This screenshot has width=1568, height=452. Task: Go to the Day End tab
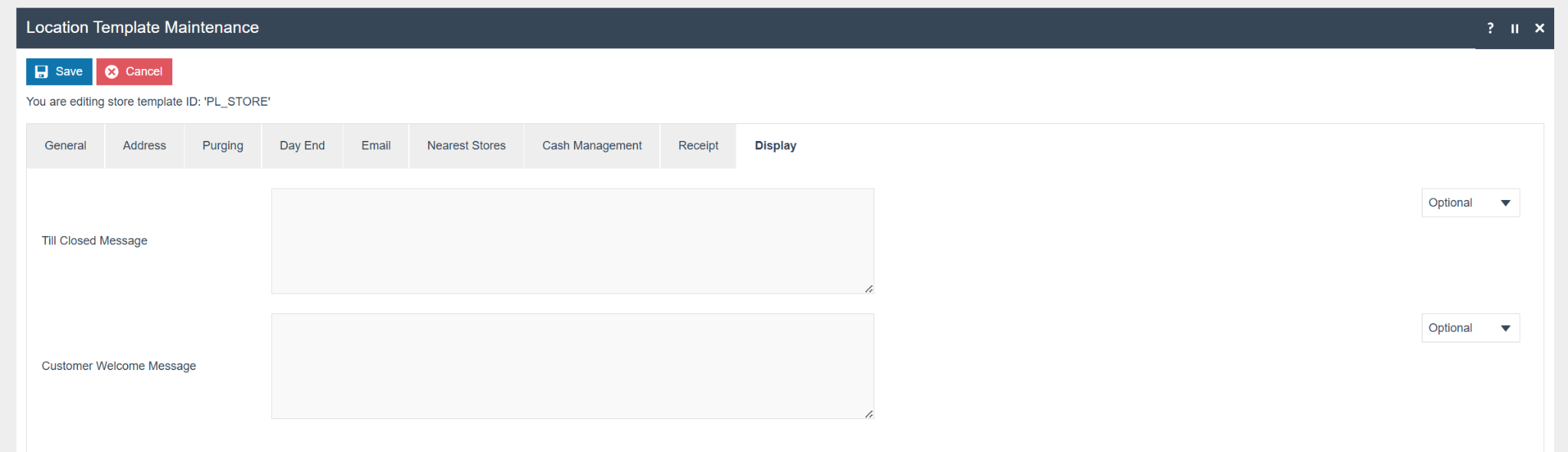(302, 146)
